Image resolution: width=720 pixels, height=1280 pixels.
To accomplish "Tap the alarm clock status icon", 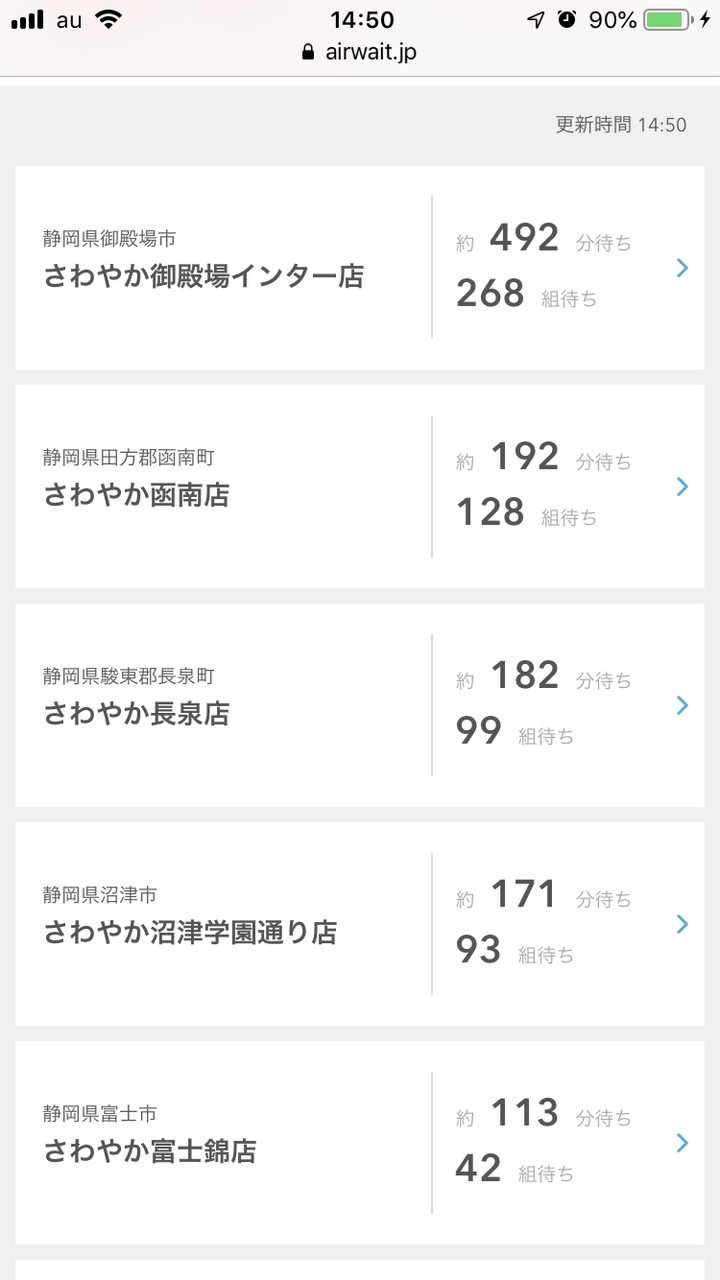I will (x=567, y=20).
